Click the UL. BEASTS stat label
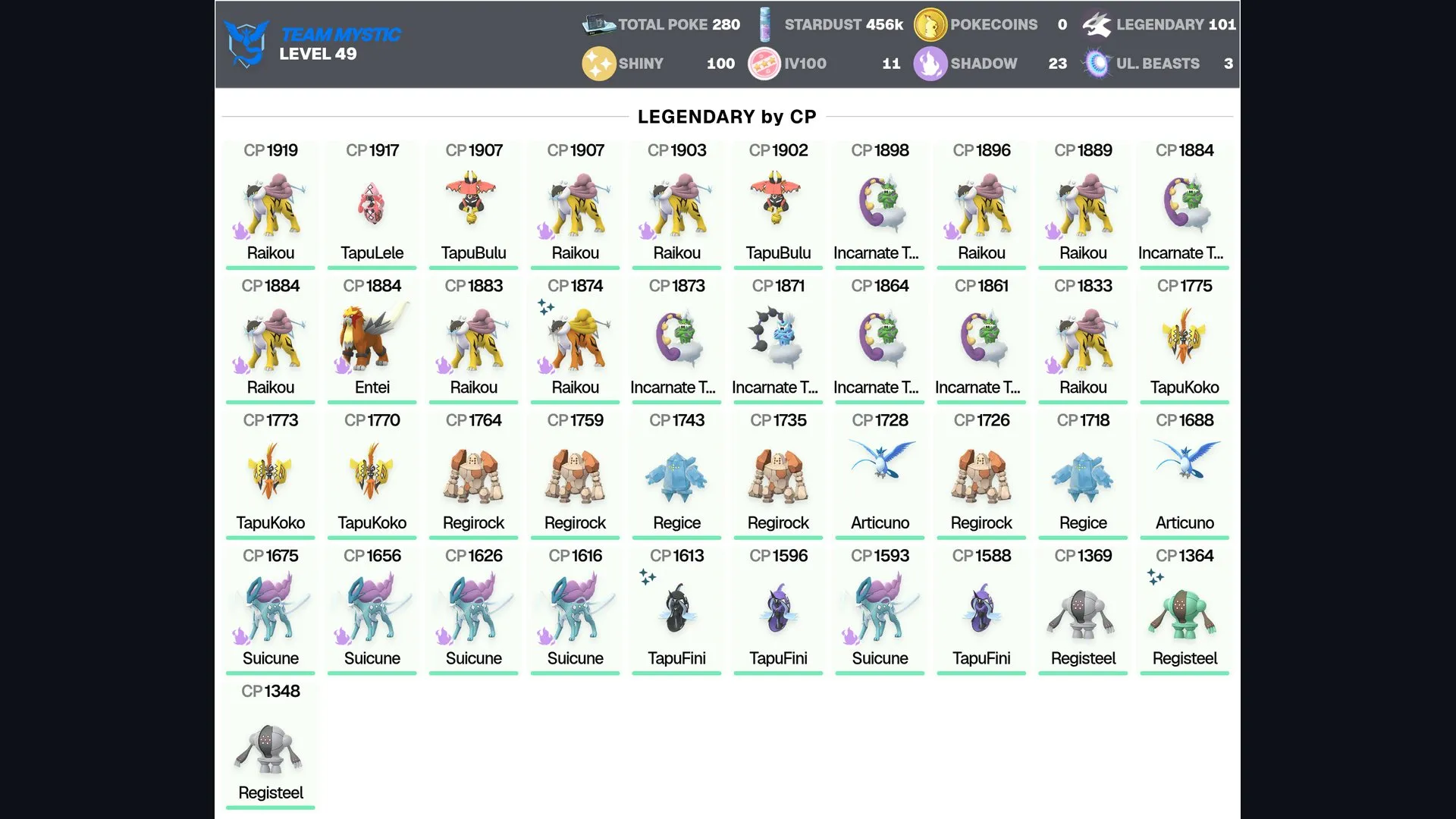1456x819 pixels. click(x=1158, y=64)
